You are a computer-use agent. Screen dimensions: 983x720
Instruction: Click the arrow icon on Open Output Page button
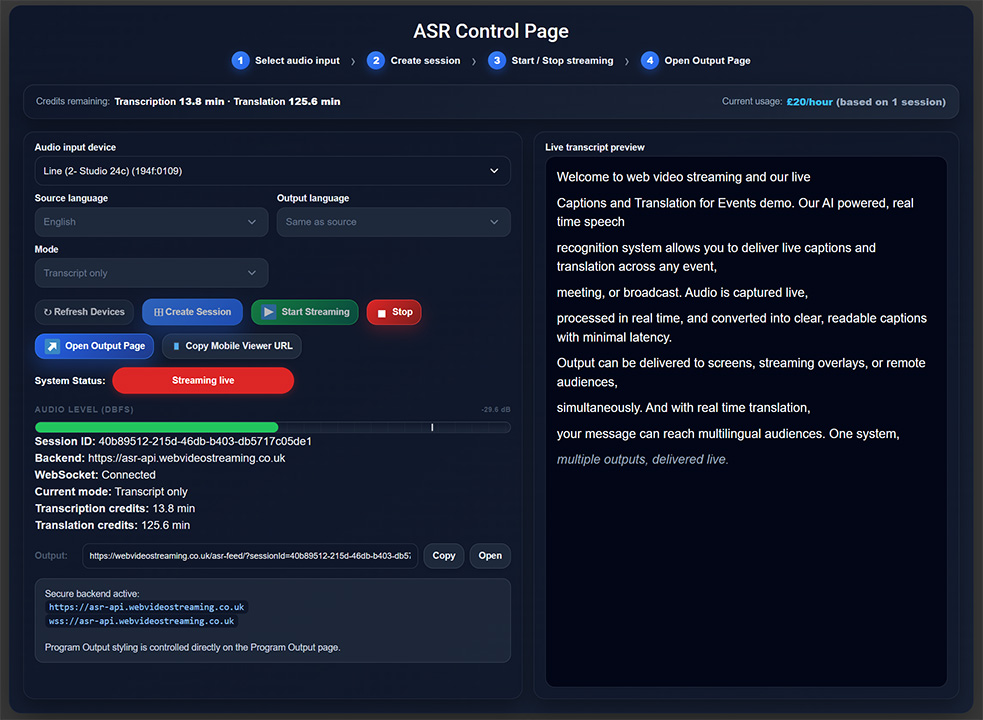click(53, 346)
